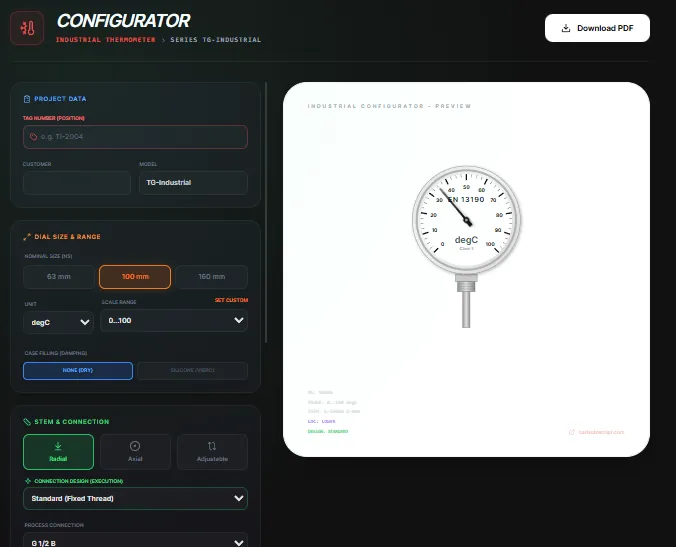Click the EN 13190 text on dial

(x=466, y=200)
